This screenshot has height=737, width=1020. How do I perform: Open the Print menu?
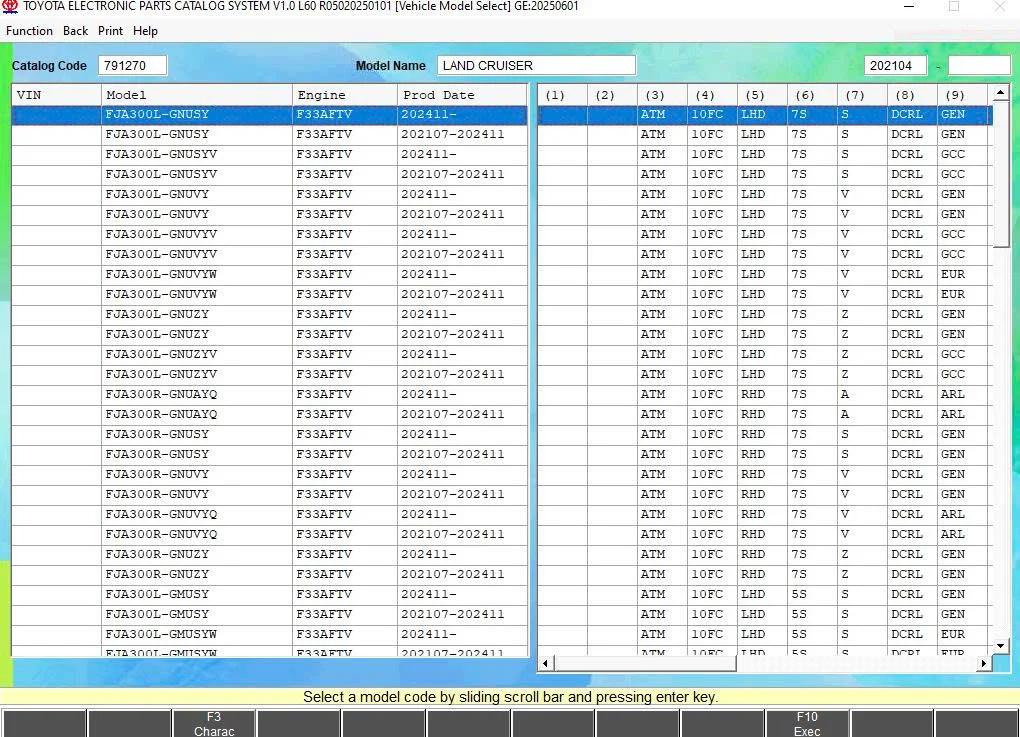click(x=111, y=31)
